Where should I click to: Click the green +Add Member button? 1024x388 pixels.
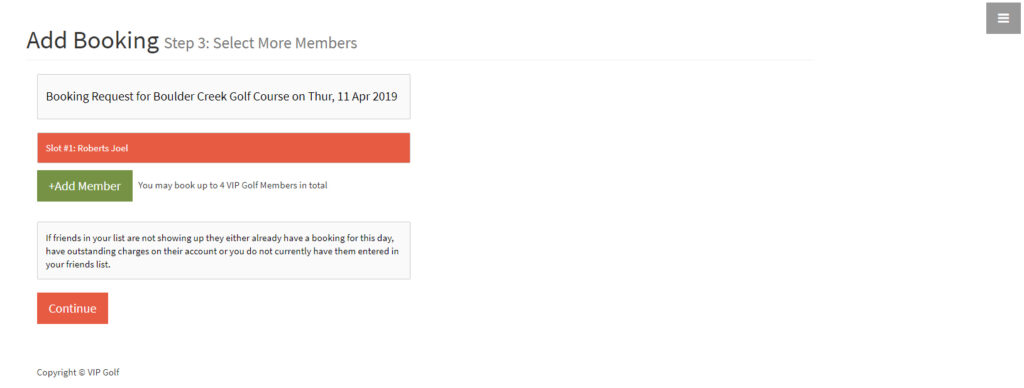[x=85, y=186]
